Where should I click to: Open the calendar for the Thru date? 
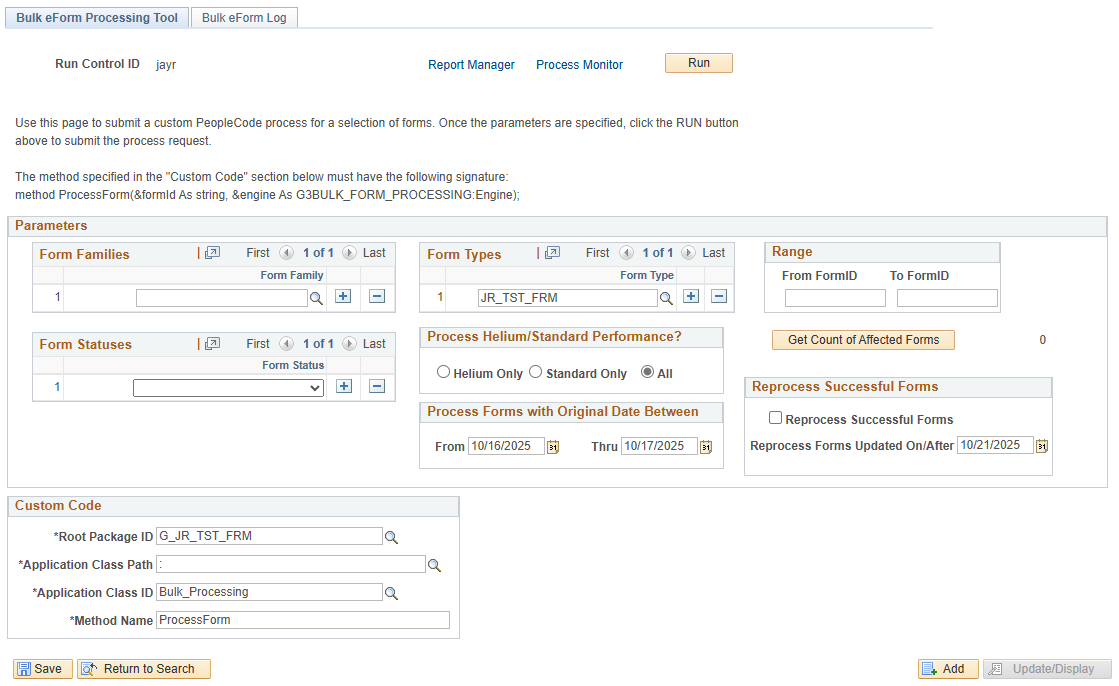tap(705, 446)
